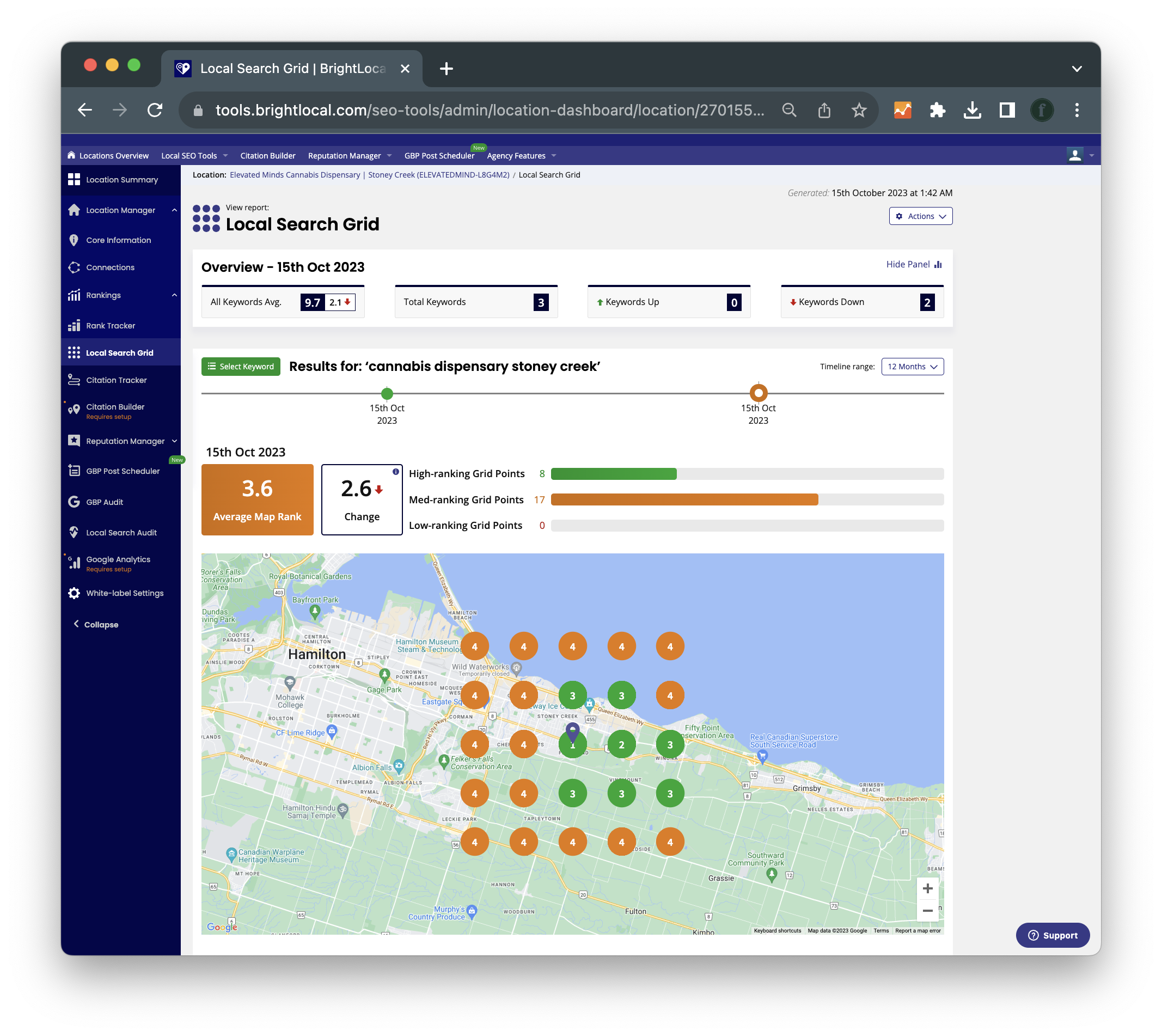Expand Reputation Manager in sidebar
The width and height of the screenshot is (1162, 1036).
point(174,441)
